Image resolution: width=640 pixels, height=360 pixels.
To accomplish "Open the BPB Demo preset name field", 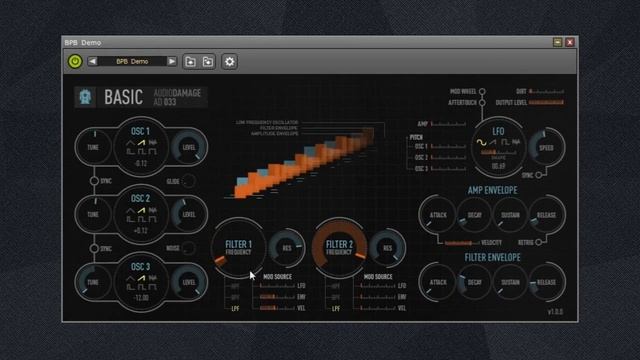I will pyautogui.click(x=132, y=61).
